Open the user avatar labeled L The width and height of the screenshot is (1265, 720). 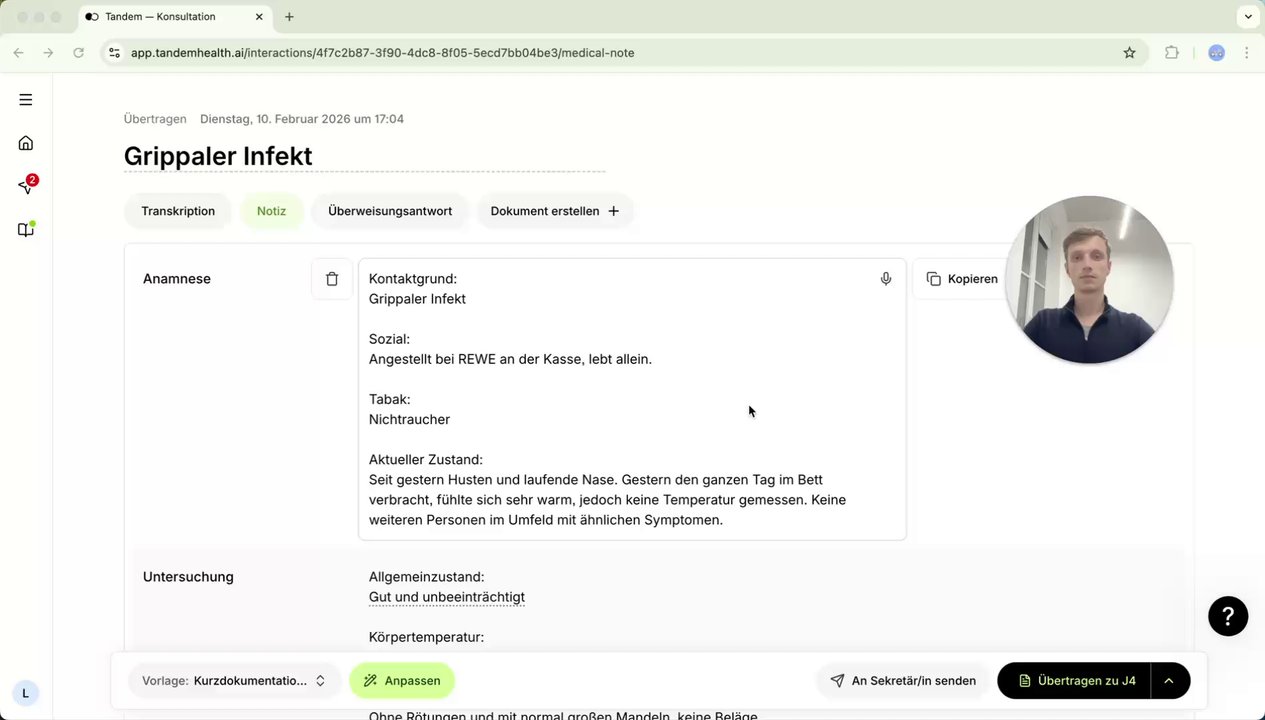tap(26, 693)
